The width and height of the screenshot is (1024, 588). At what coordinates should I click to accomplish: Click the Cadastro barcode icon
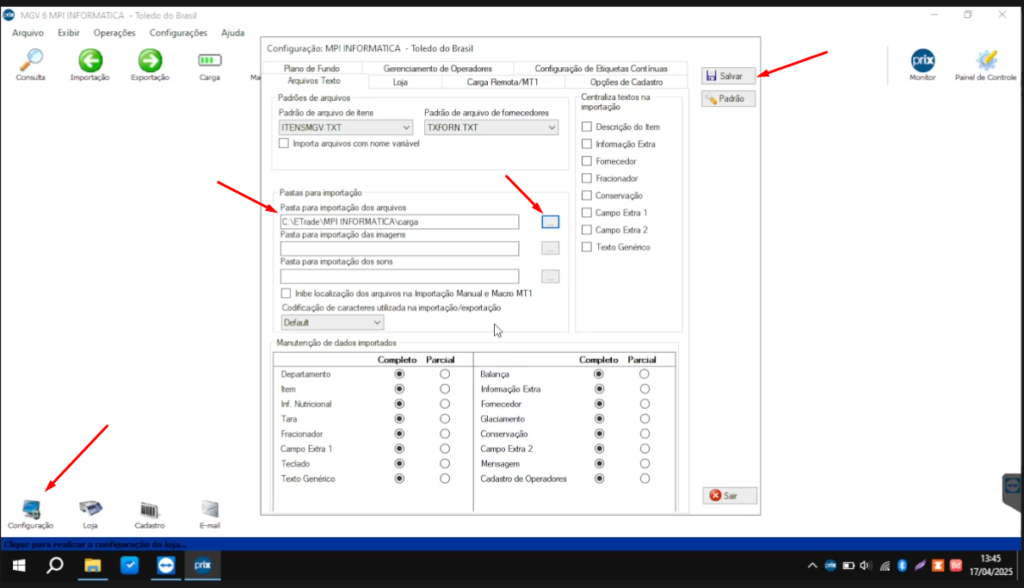tap(150, 509)
